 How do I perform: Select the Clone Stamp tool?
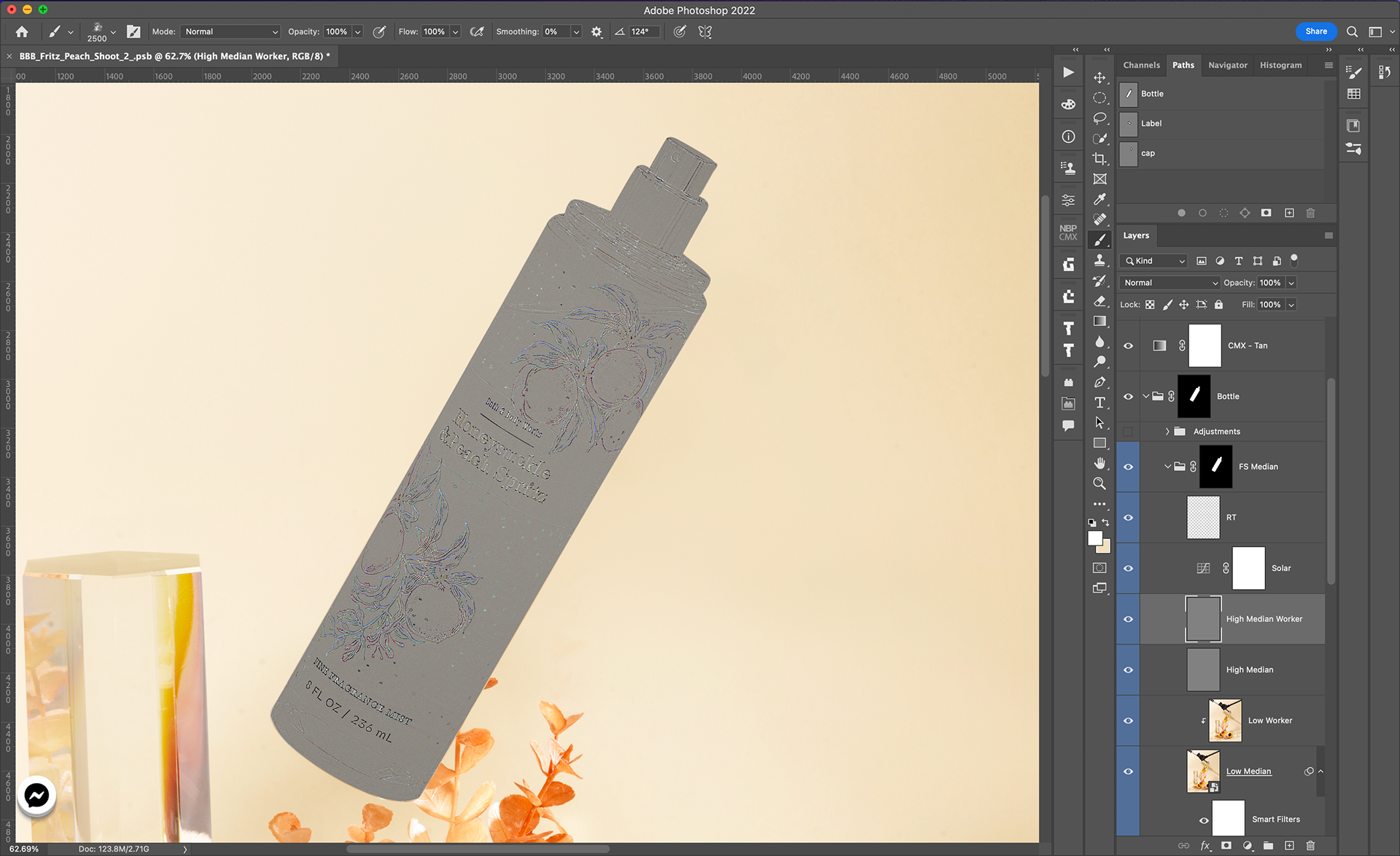tap(1100, 260)
